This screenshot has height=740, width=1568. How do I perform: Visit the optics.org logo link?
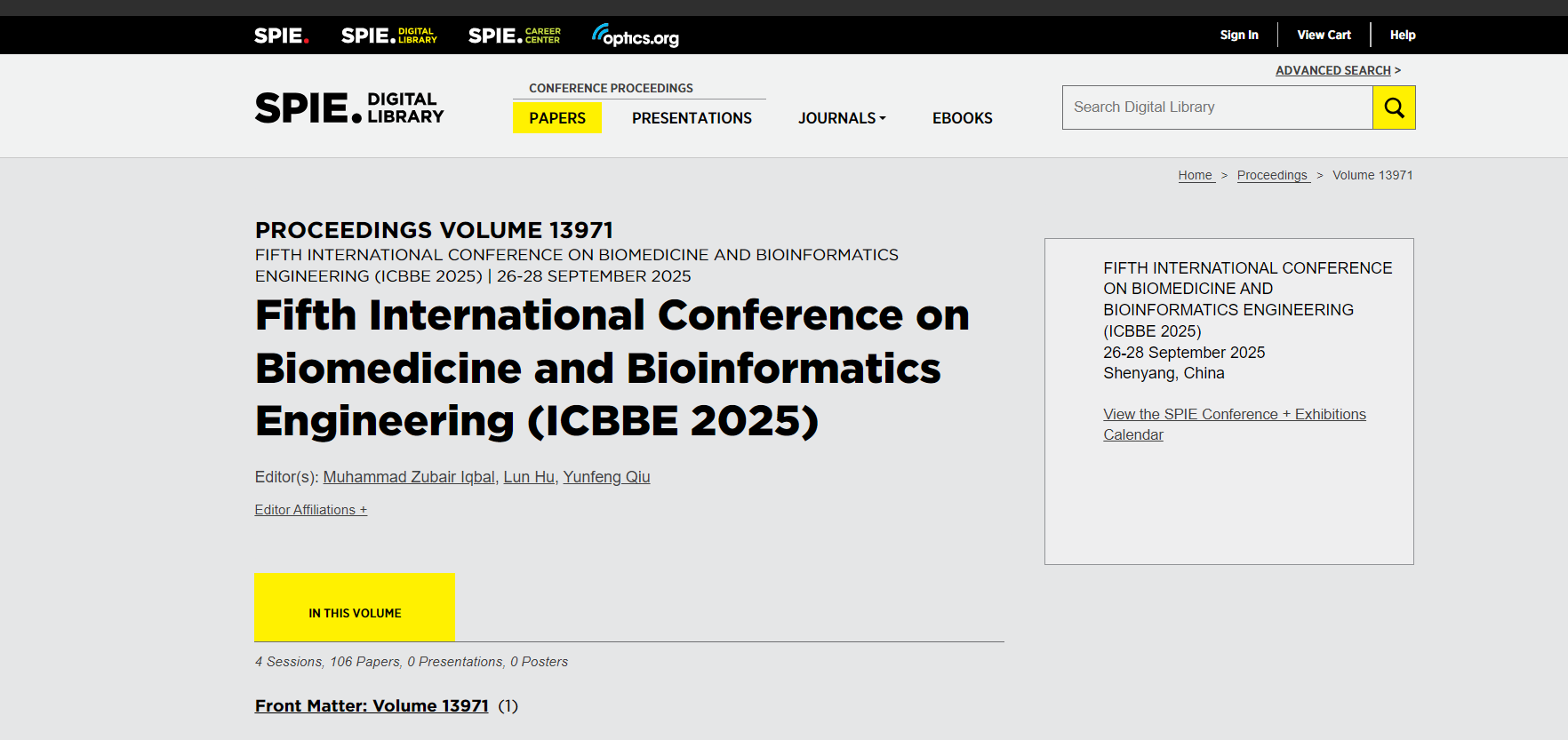636,36
